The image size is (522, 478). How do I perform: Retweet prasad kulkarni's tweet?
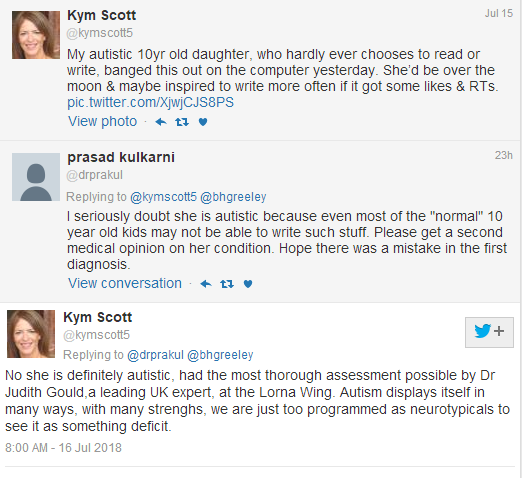(227, 284)
